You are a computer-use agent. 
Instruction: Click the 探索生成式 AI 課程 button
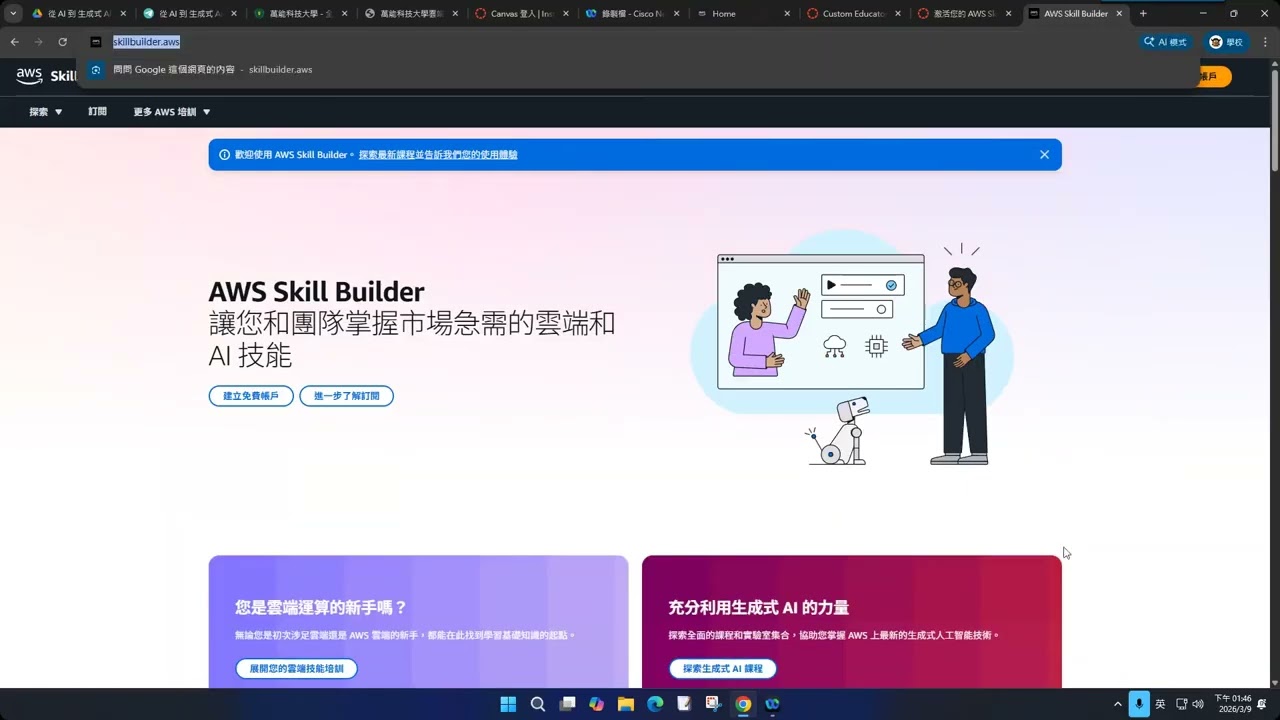point(723,668)
